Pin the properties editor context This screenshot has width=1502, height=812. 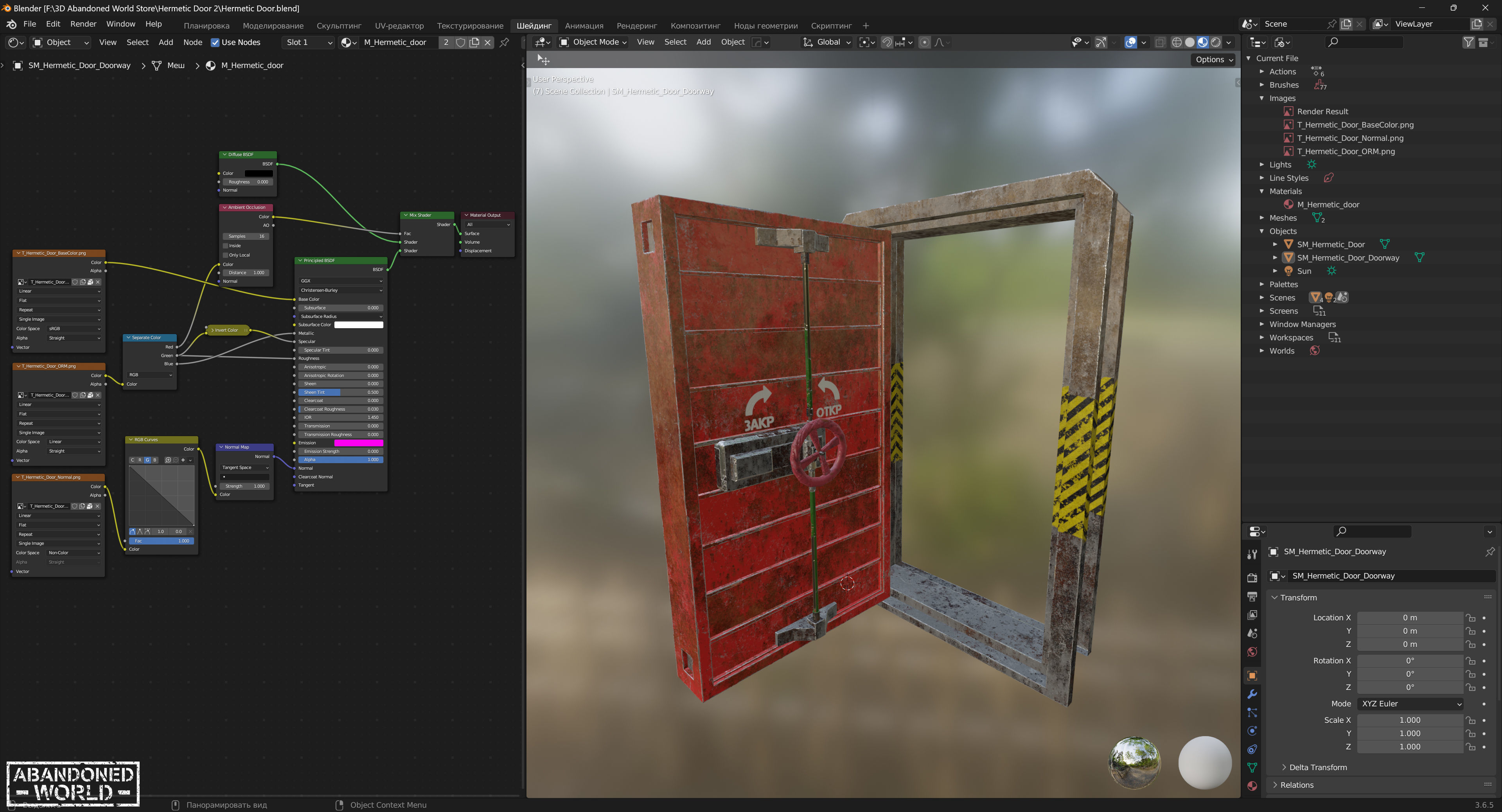pos(1490,552)
